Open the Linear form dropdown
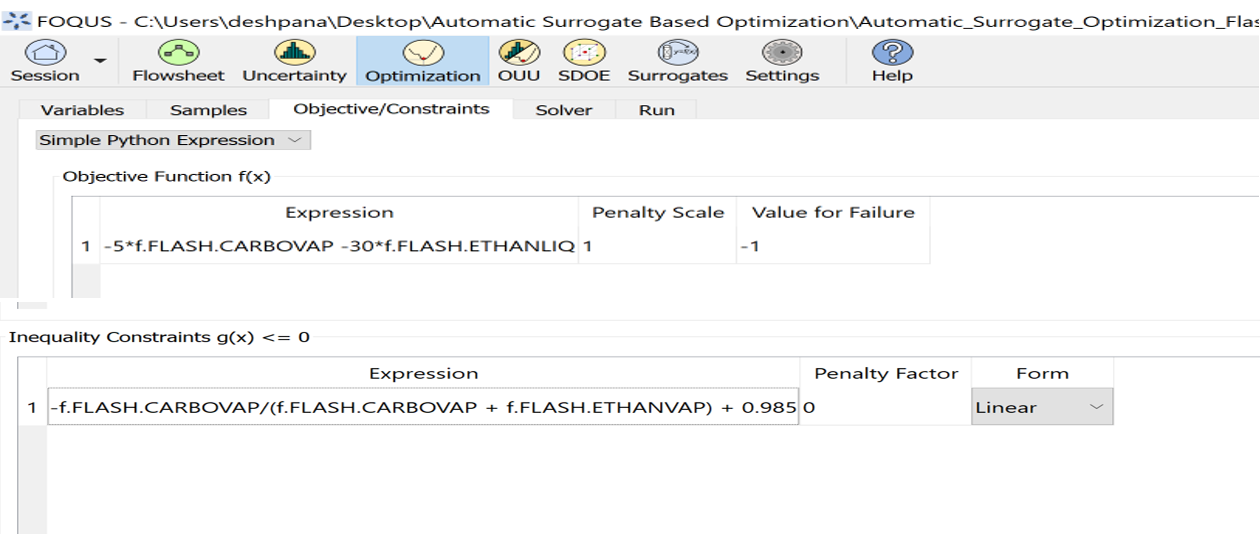 tap(1042, 407)
